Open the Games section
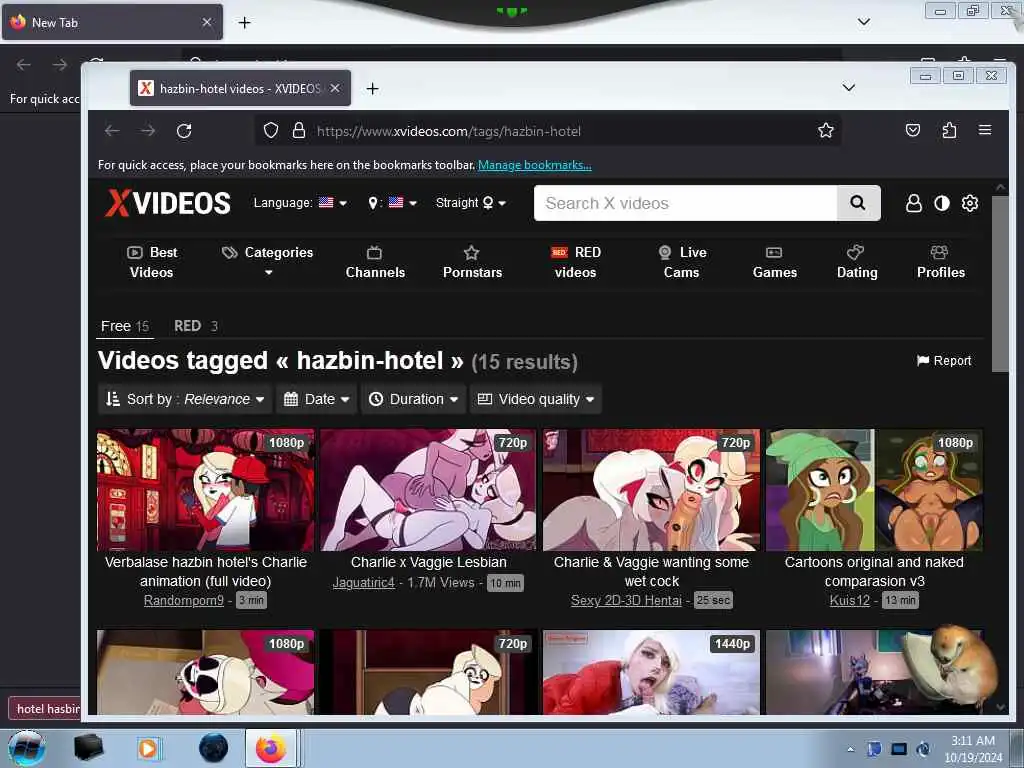1024x768 pixels. click(x=775, y=262)
